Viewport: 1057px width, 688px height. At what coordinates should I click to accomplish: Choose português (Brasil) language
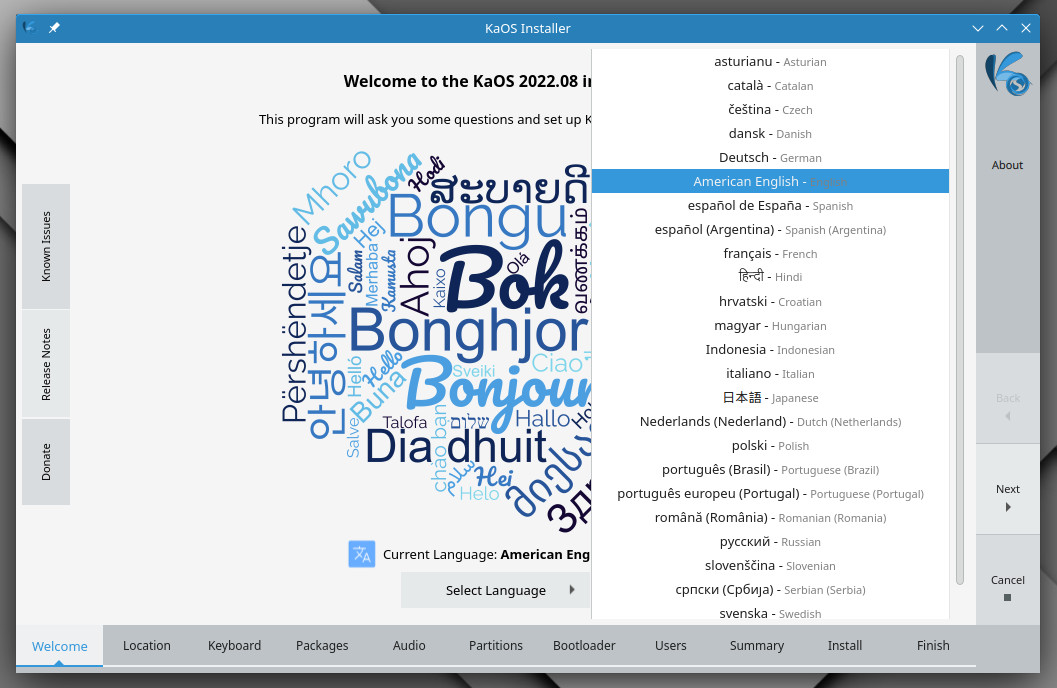770,470
